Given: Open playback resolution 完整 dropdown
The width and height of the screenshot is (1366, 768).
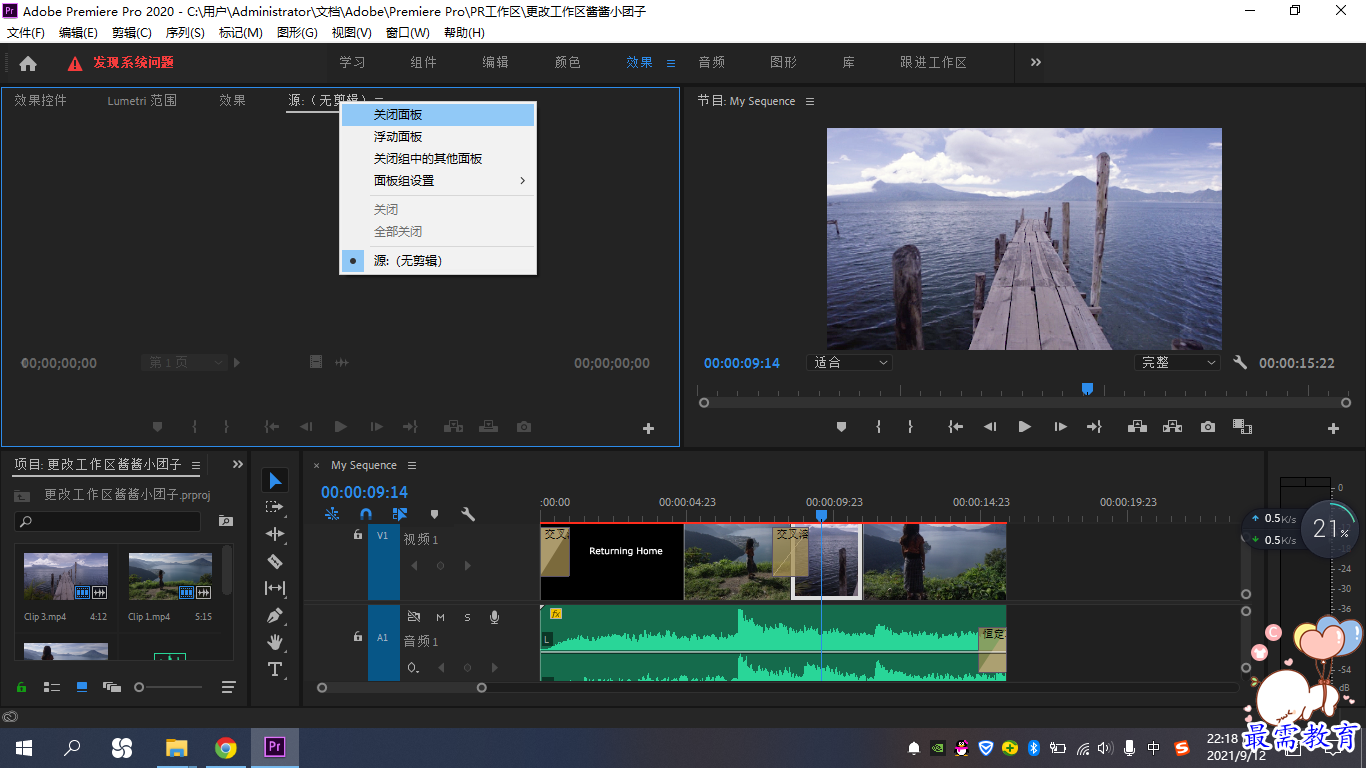Looking at the screenshot, I should 1177,363.
